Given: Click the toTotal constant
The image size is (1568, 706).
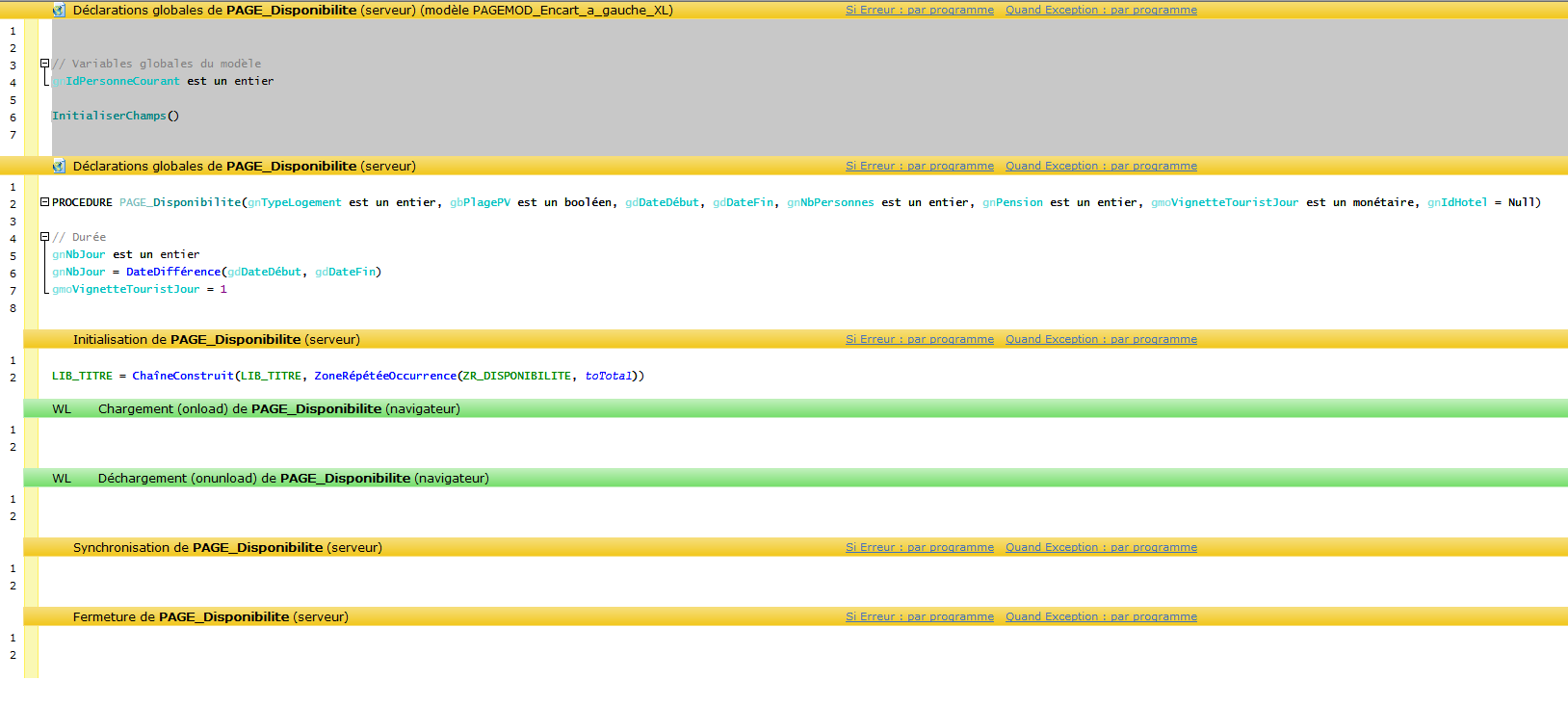Looking at the screenshot, I should coord(608,376).
